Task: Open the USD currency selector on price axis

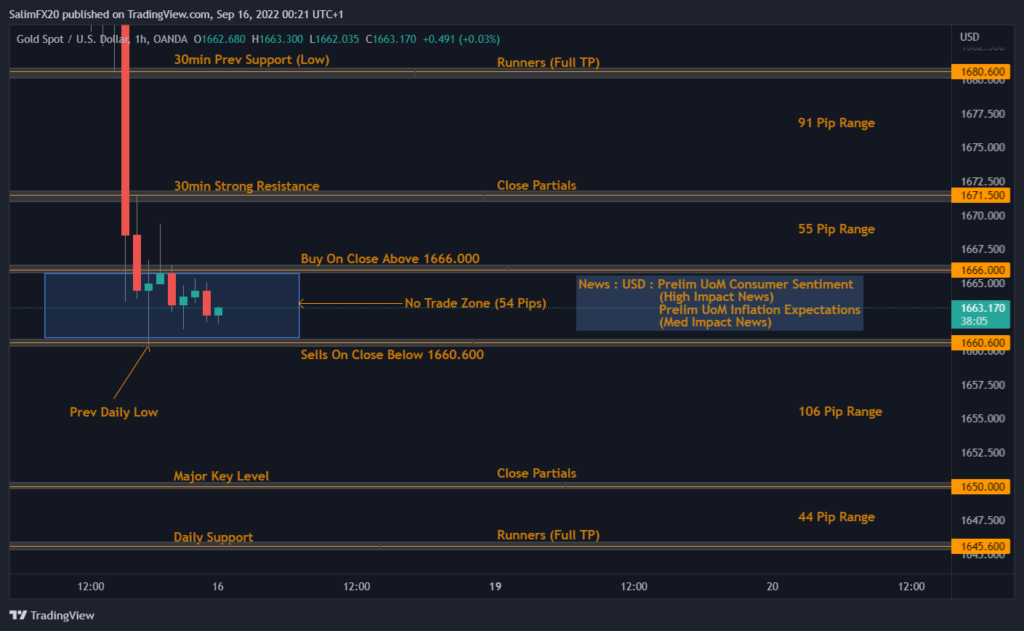Action: tap(969, 37)
